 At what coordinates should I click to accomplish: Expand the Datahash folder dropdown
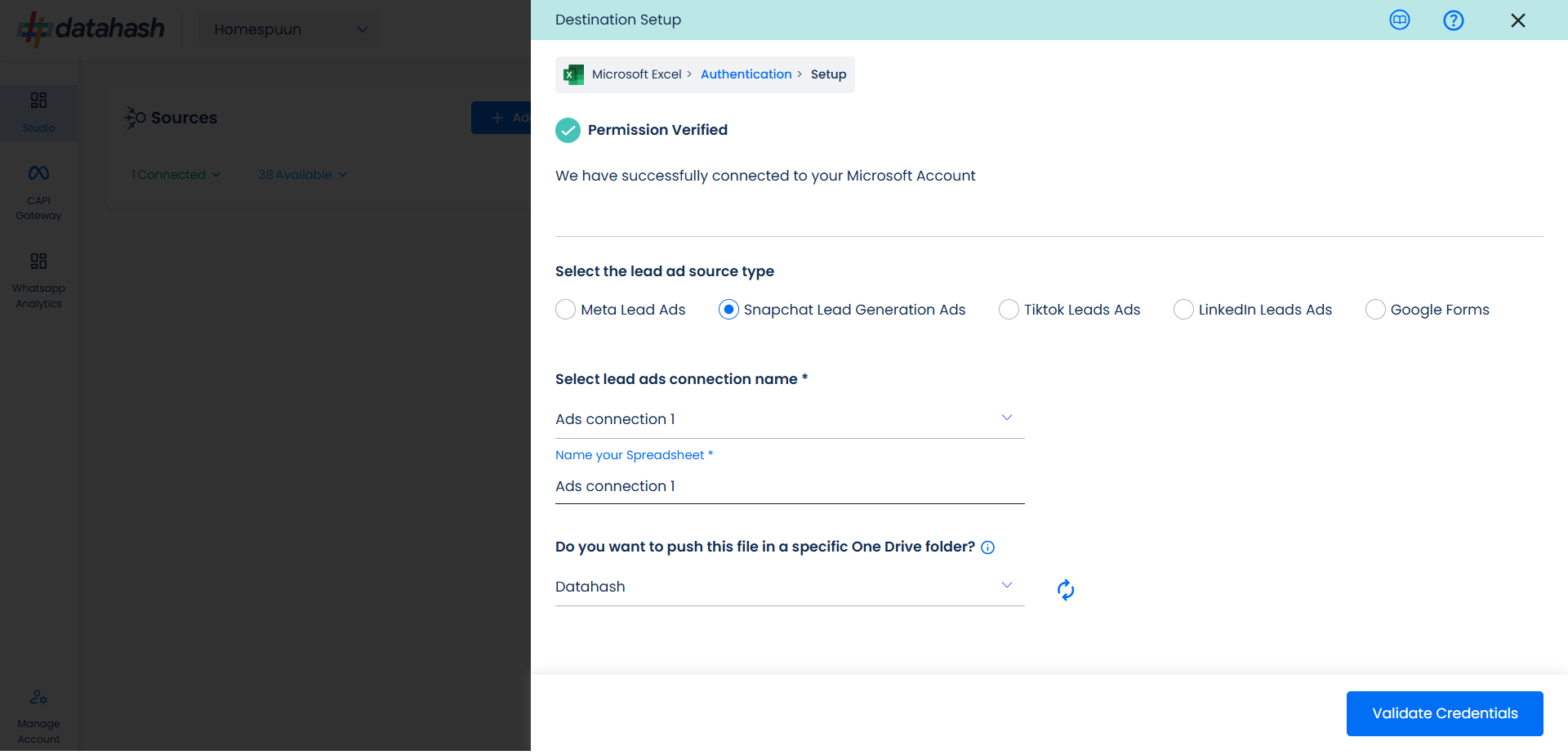[x=790, y=587]
